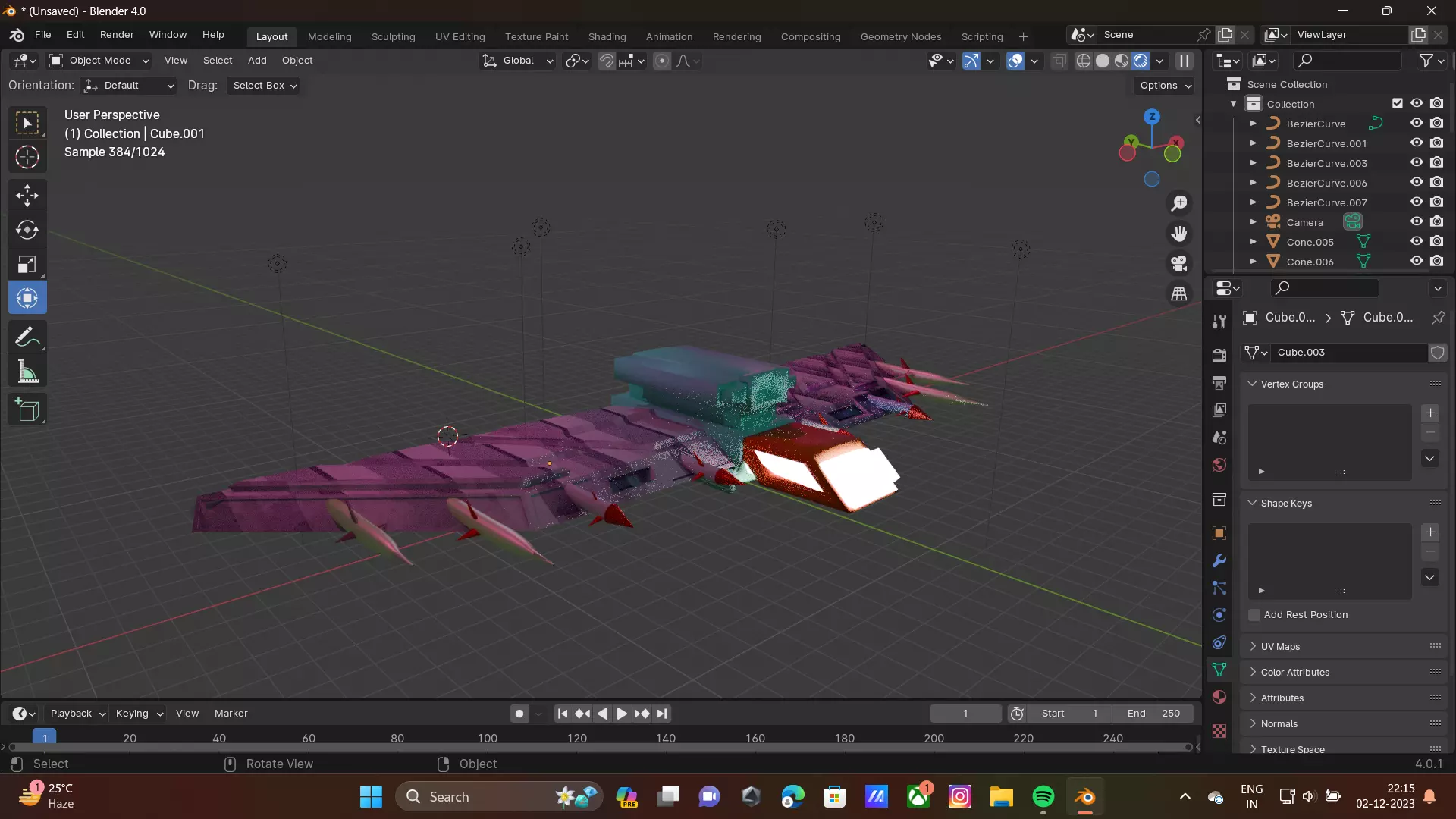The height and width of the screenshot is (819, 1456).
Task: Select the Annotate tool
Action: (27, 337)
